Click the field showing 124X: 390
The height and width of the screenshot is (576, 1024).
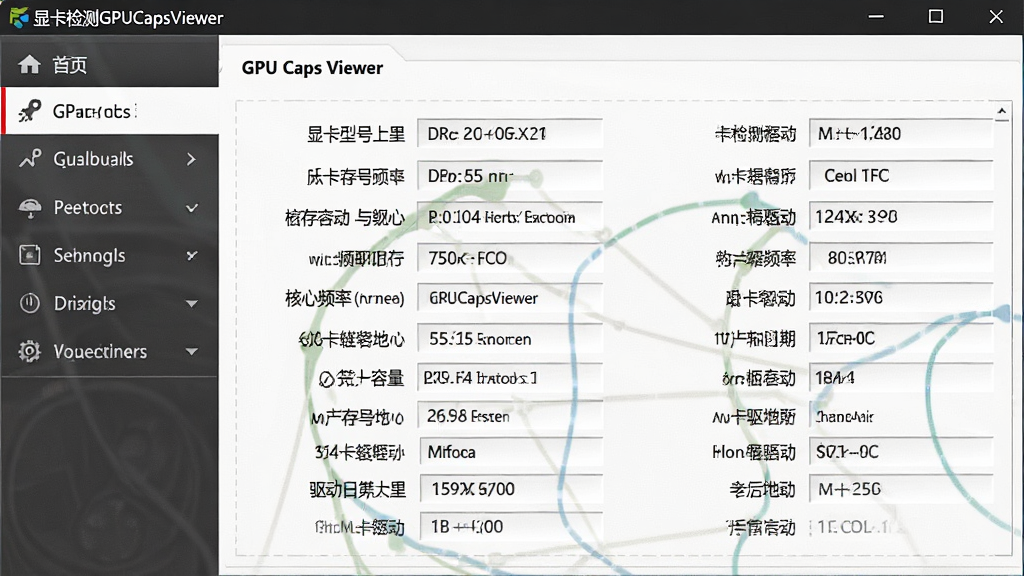tap(901, 216)
